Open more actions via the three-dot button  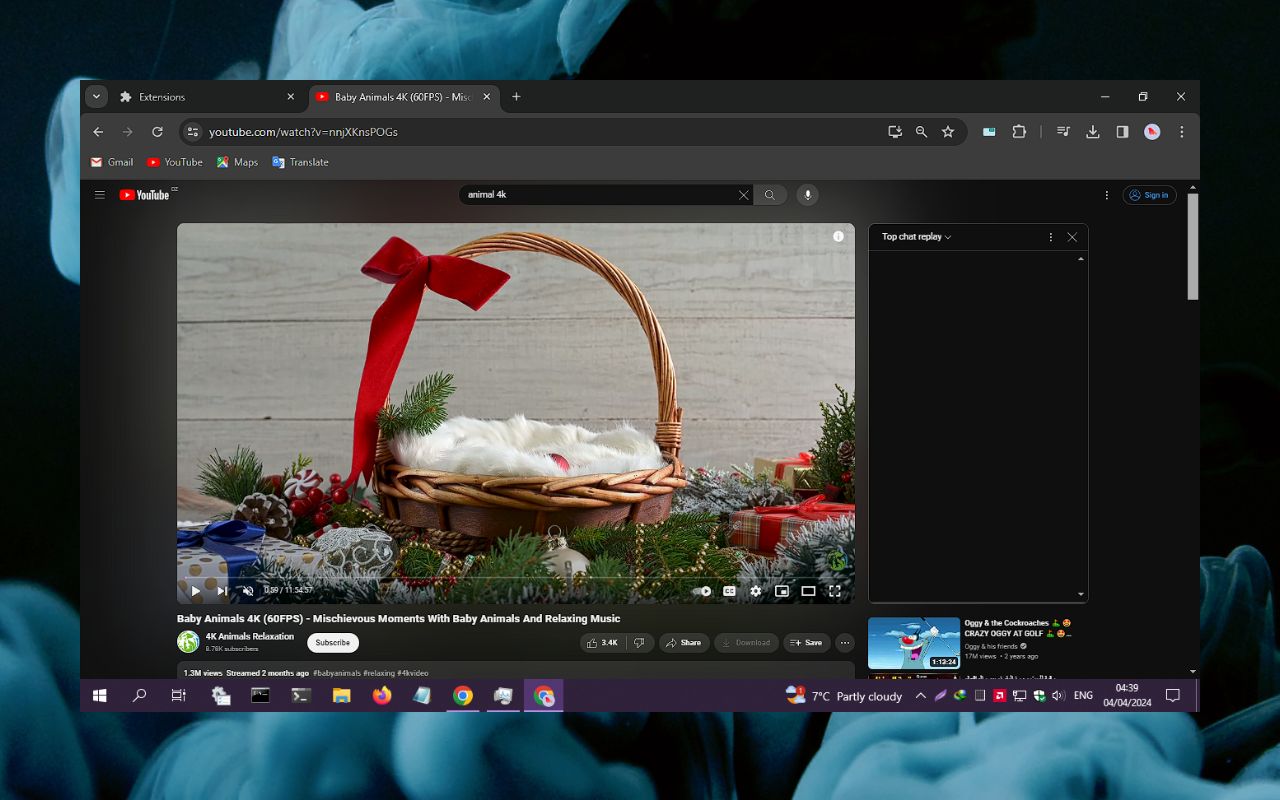click(x=844, y=643)
